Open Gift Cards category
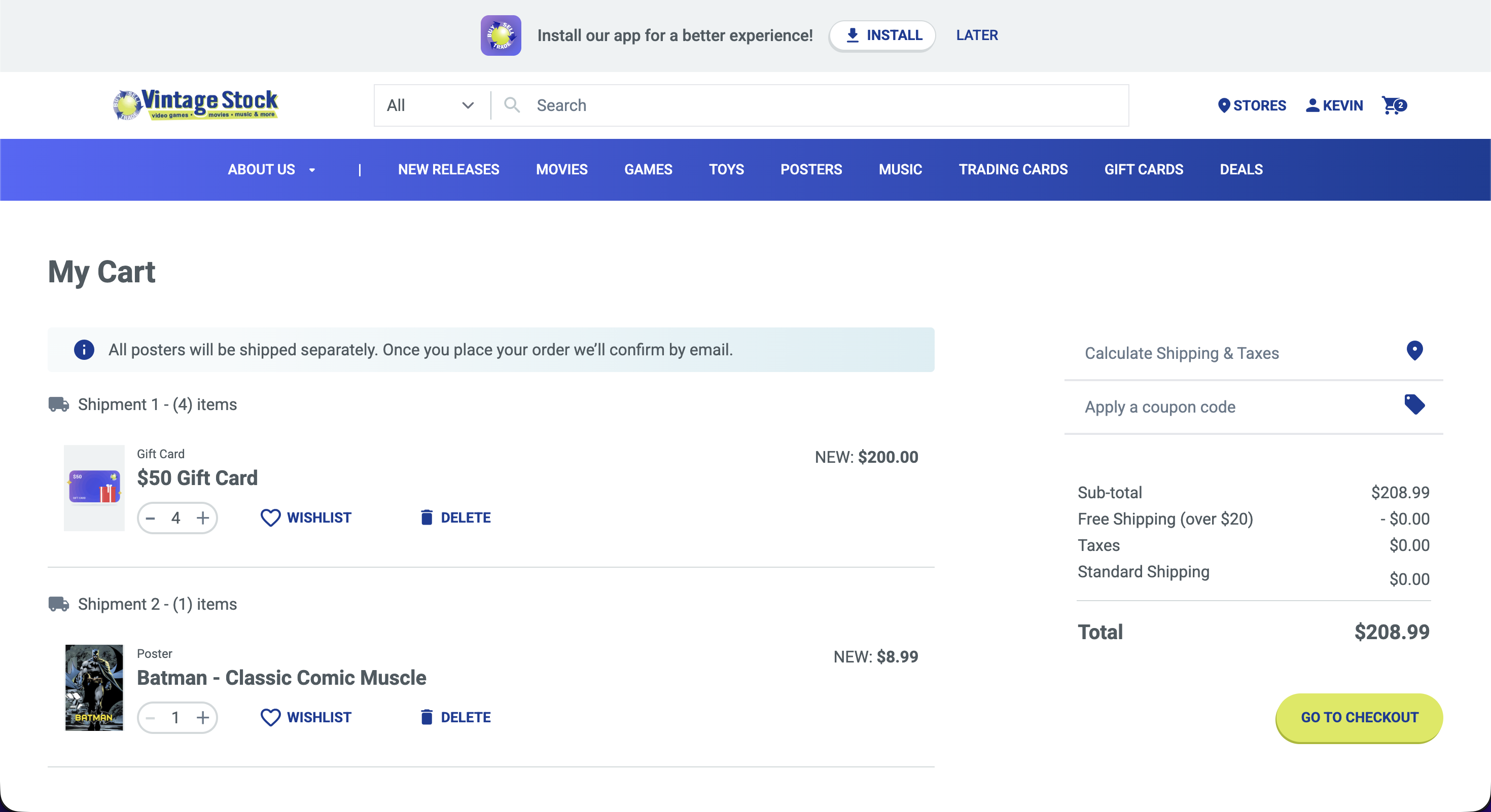The width and height of the screenshot is (1491, 812). (x=1144, y=169)
